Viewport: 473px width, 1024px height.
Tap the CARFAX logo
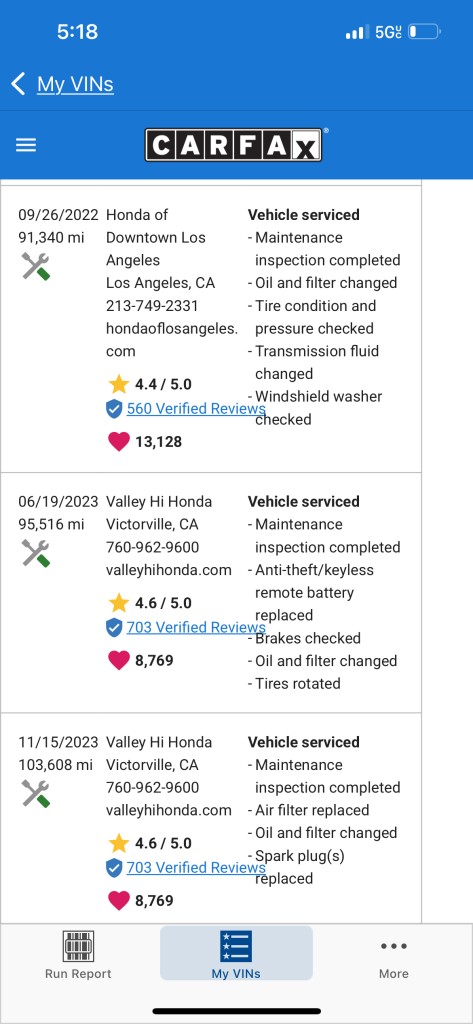233,144
